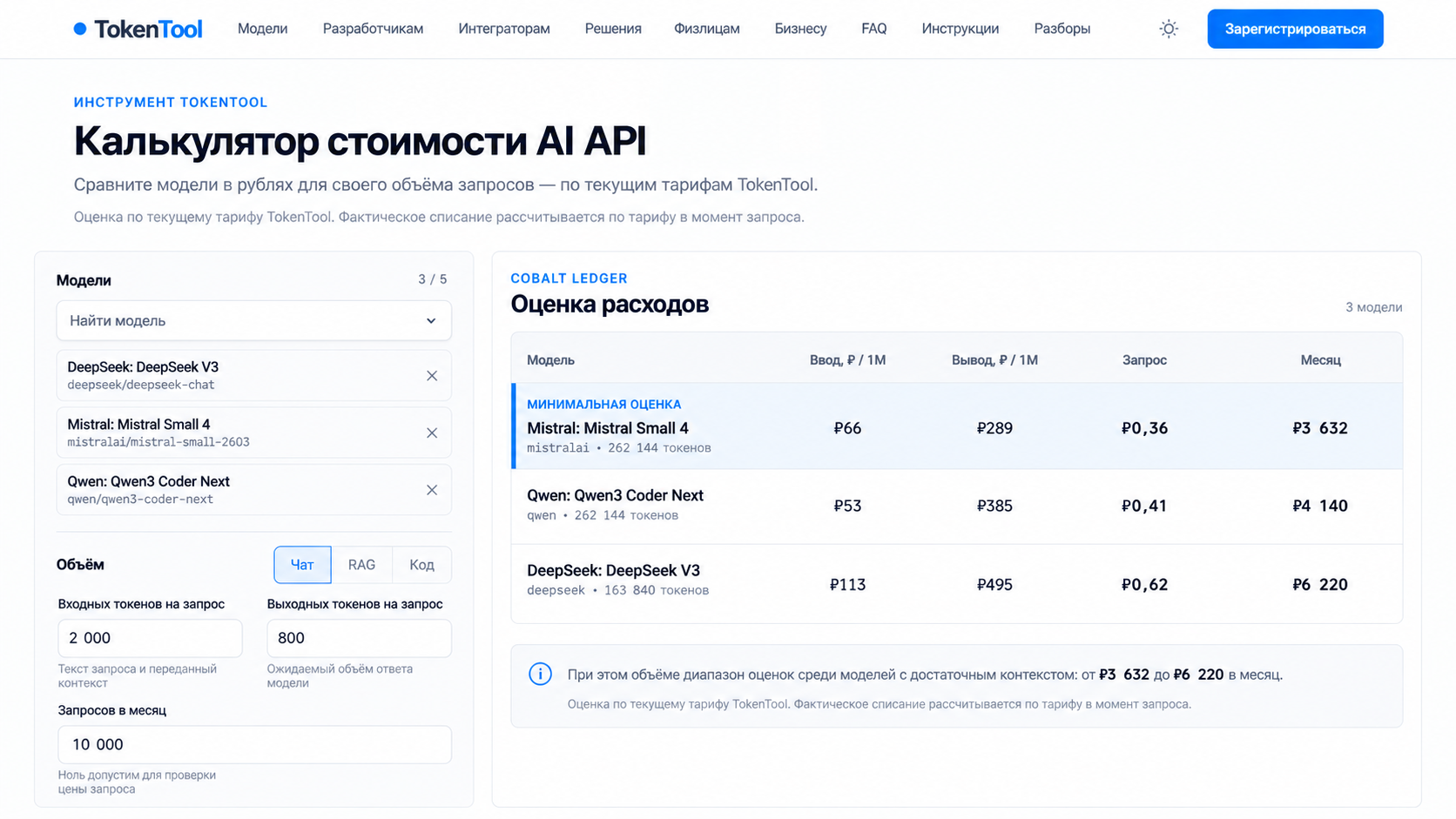
Task: Remove Mistral Small 4 from selected models
Action: [432, 433]
